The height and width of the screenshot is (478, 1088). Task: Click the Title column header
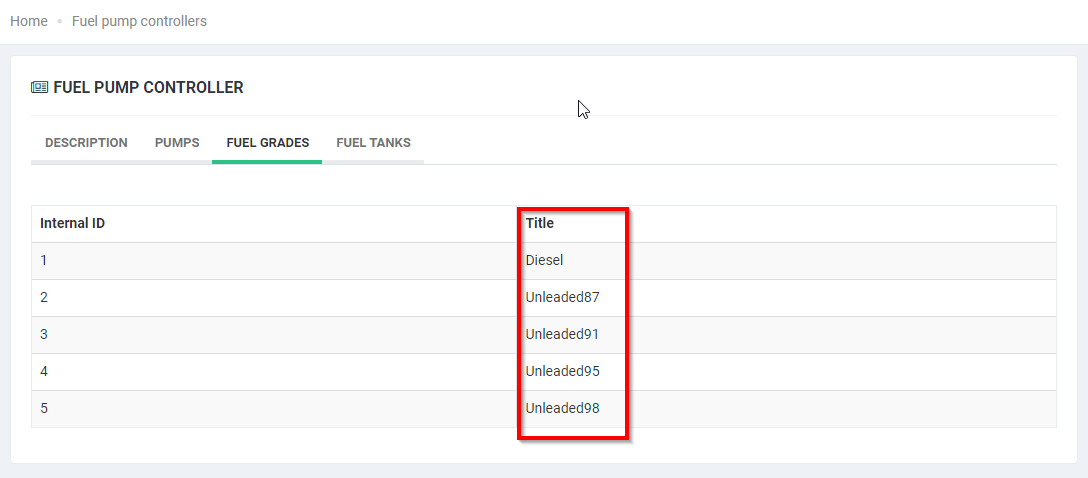(540, 223)
